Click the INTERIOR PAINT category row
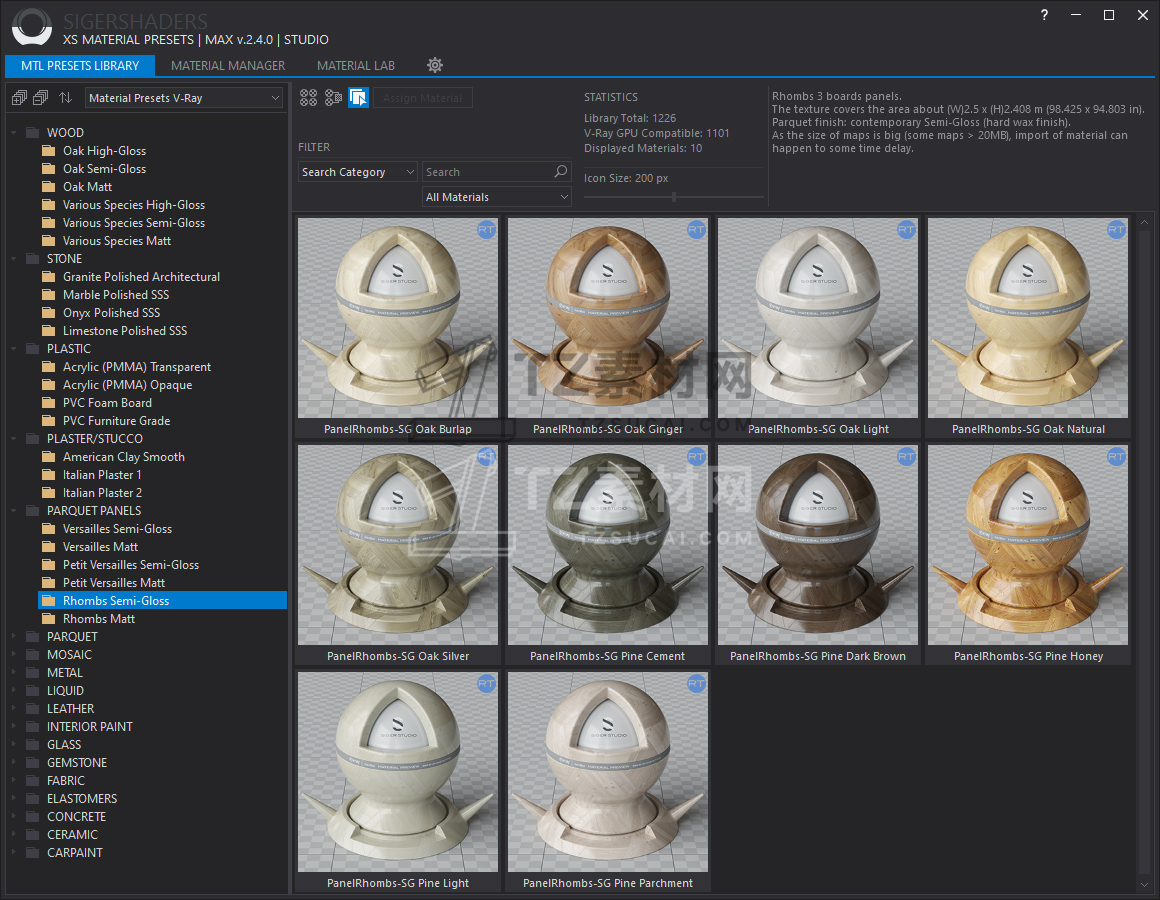The height and width of the screenshot is (900, 1160). coord(90,727)
